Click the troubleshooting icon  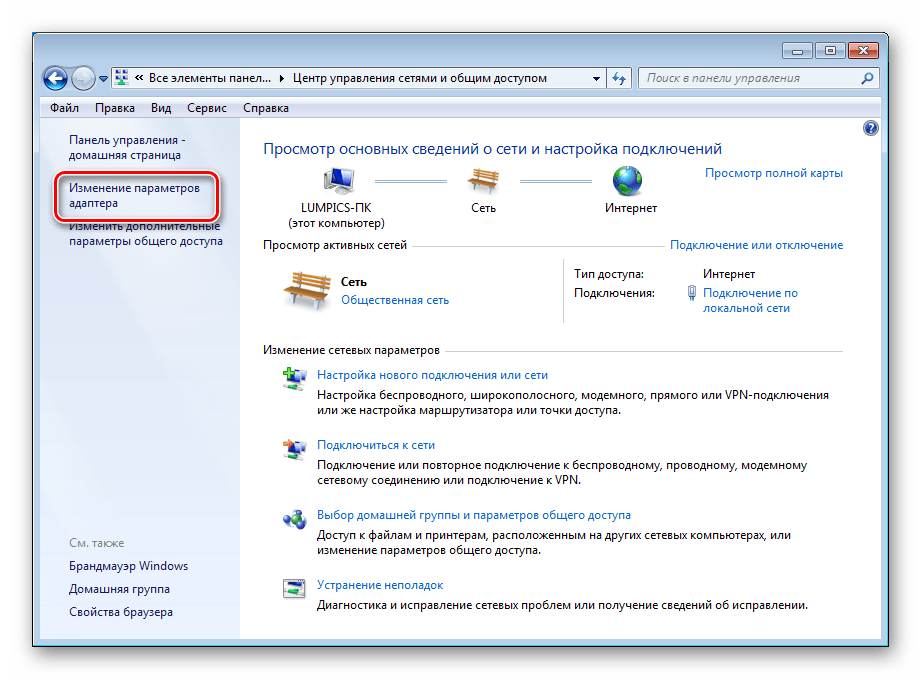(294, 588)
